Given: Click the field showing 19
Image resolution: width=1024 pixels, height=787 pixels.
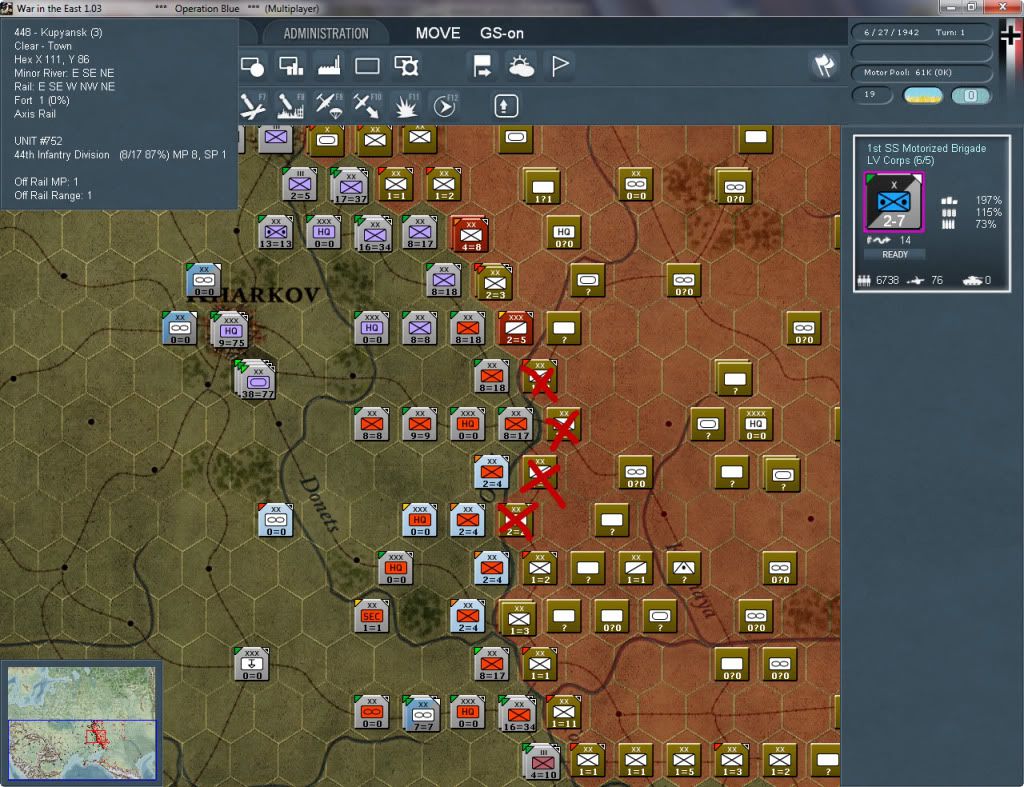Looking at the screenshot, I should click(x=872, y=95).
